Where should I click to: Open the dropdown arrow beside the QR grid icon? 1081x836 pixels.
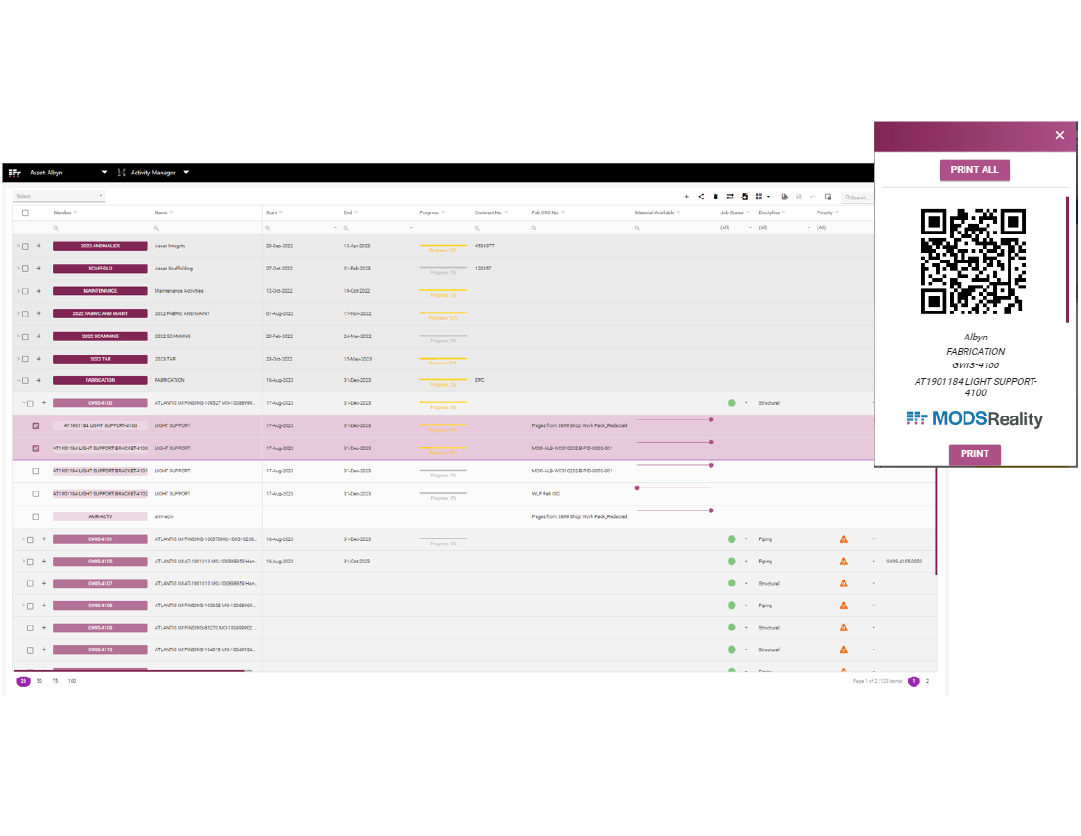tap(768, 197)
